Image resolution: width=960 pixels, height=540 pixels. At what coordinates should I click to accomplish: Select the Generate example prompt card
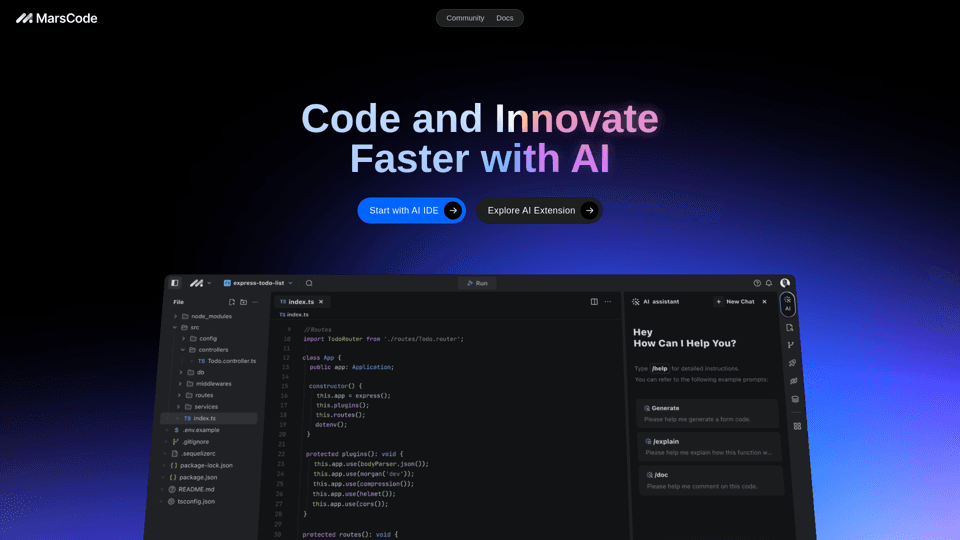click(x=707, y=413)
